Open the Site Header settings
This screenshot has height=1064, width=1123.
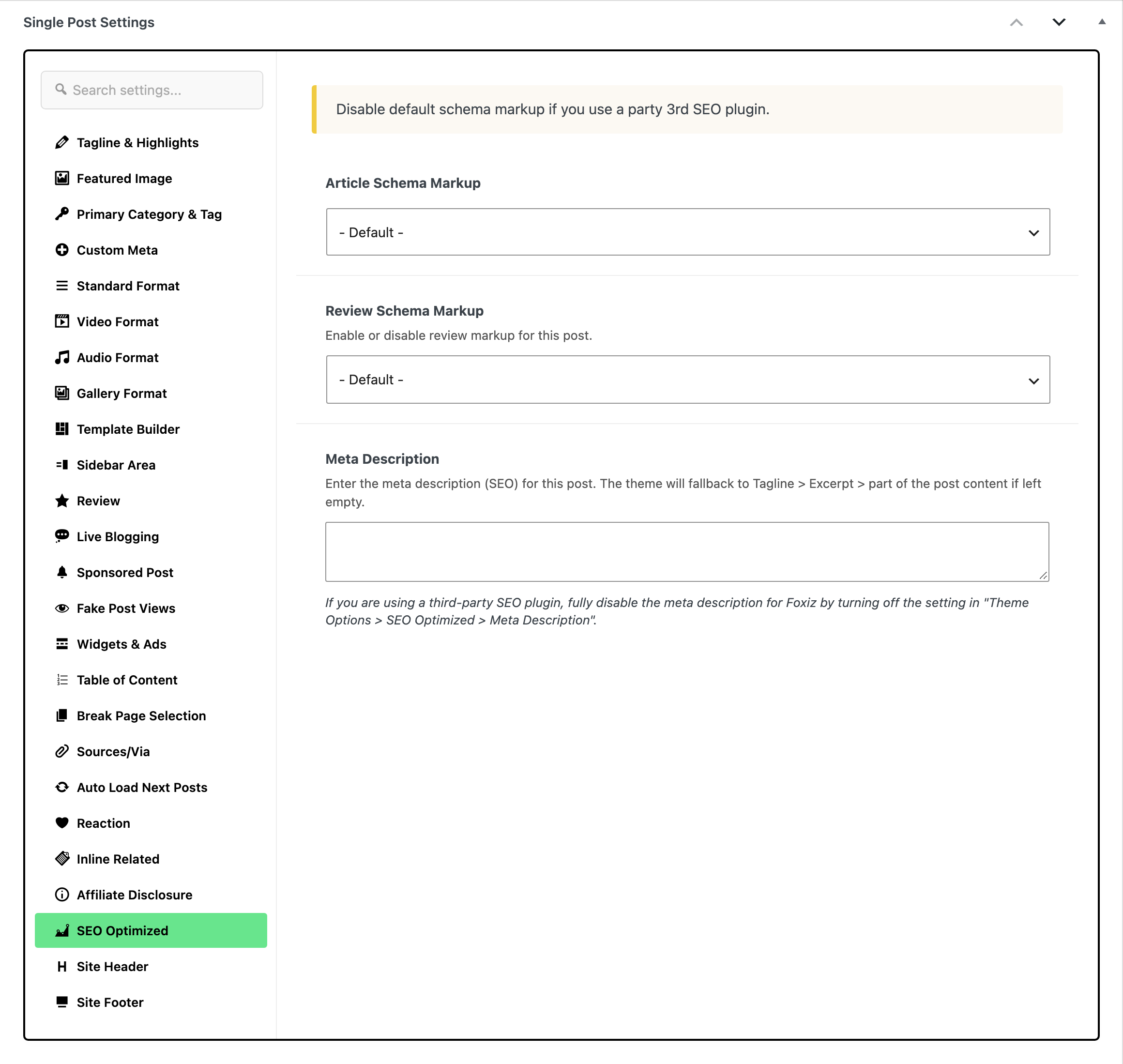(x=151, y=966)
